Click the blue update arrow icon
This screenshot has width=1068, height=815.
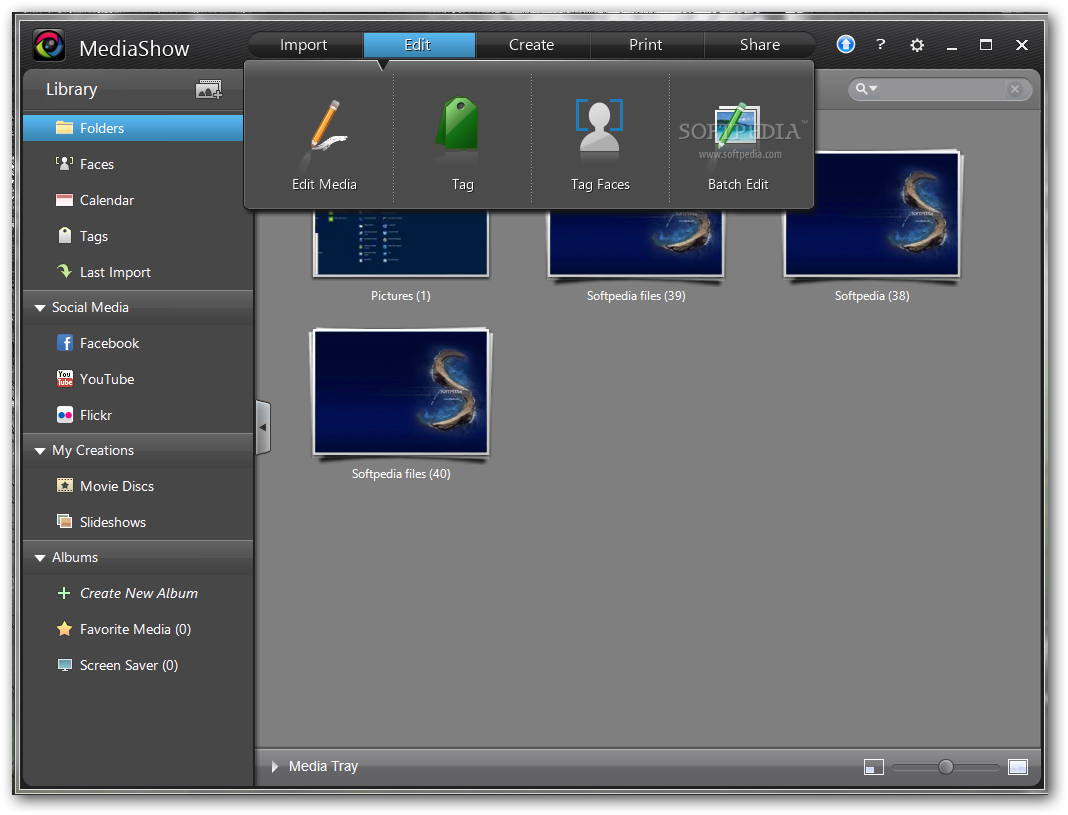(845, 44)
